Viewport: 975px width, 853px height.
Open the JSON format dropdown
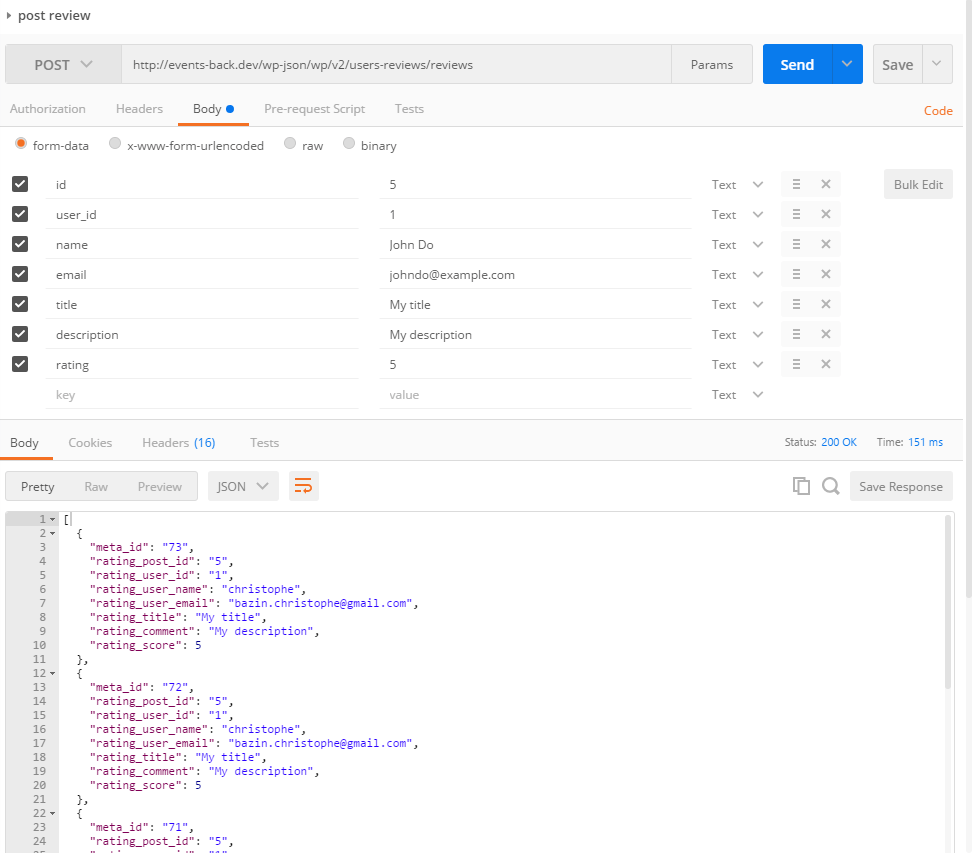pos(243,486)
